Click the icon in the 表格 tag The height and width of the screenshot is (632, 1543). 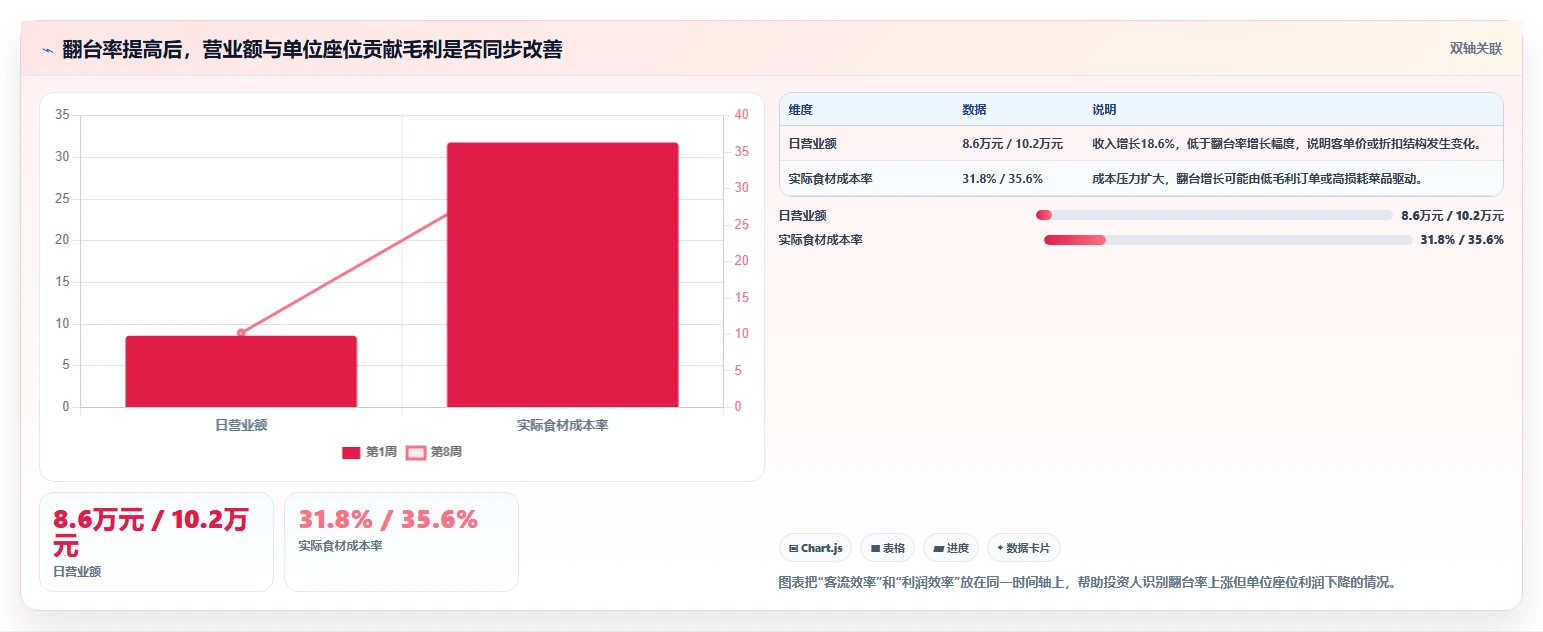[x=875, y=548]
